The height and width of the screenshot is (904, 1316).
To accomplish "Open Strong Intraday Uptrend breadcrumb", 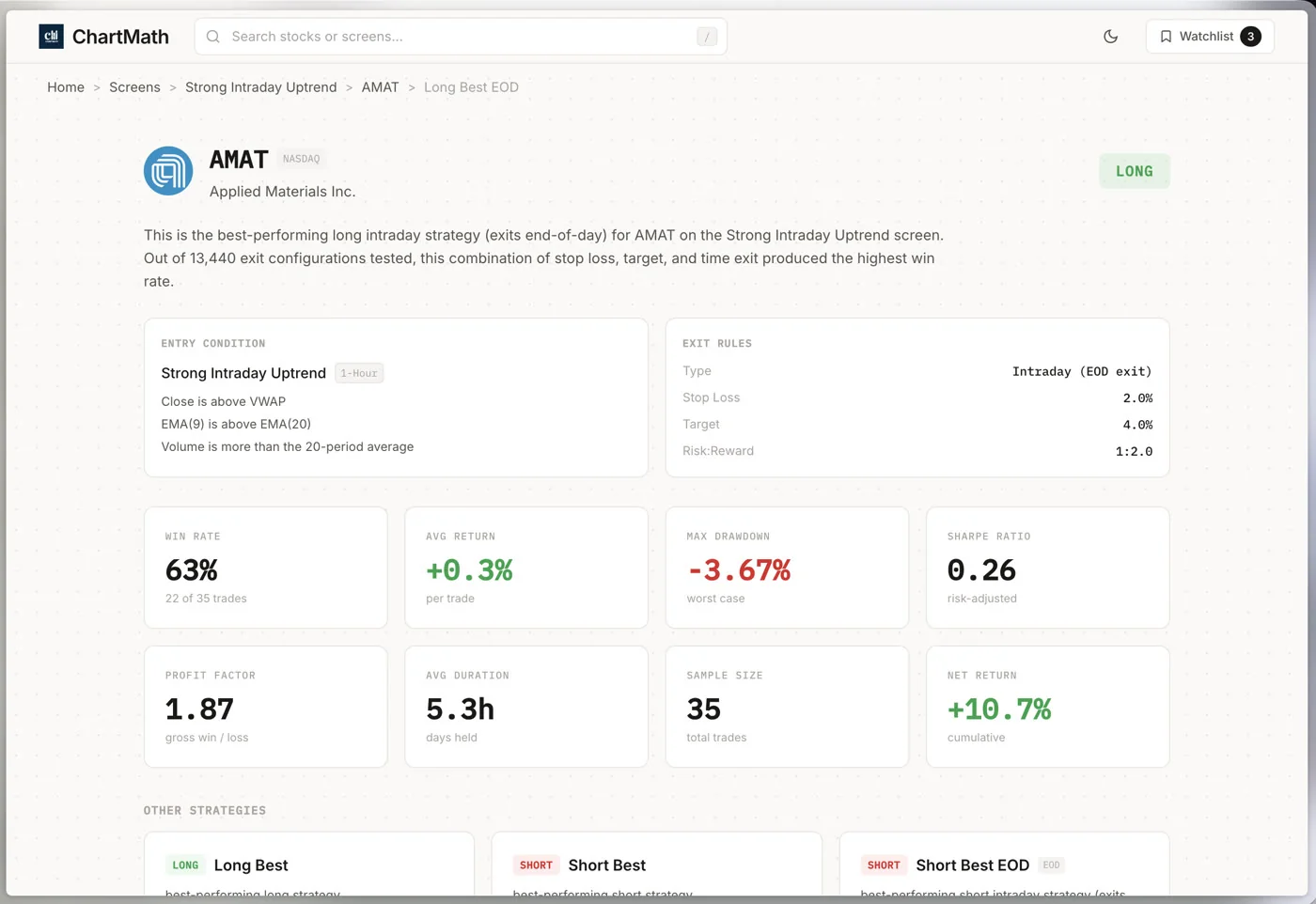I will point(260,87).
